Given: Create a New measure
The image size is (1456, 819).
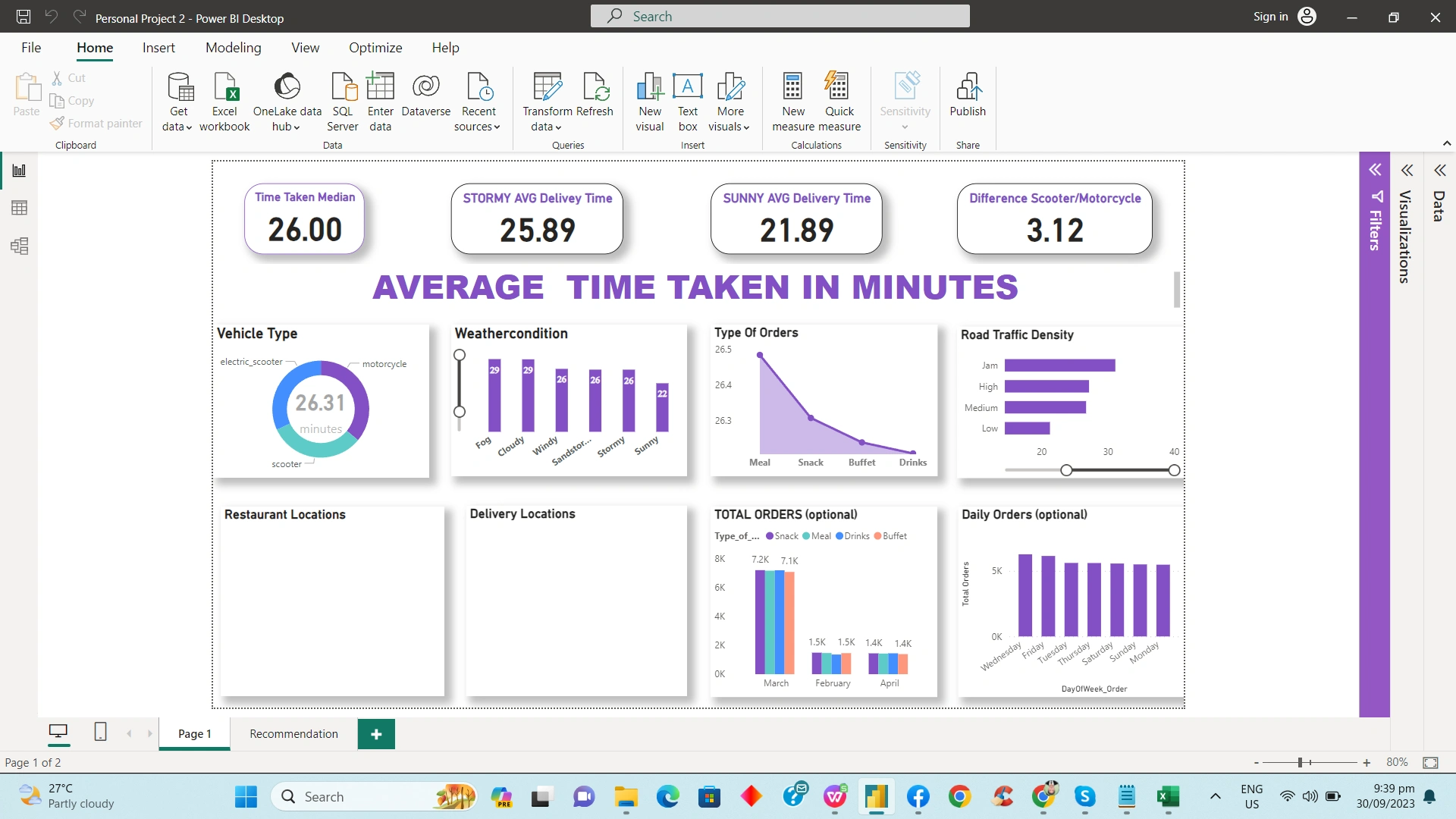Looking at the screenshot, I should [x=792, y=101].
